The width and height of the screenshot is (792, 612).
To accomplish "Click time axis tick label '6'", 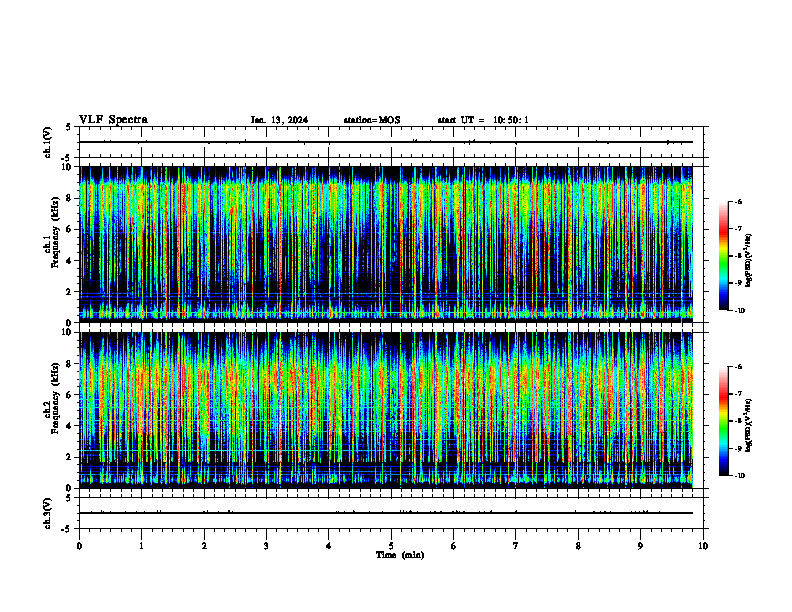I will click(454, 546).
